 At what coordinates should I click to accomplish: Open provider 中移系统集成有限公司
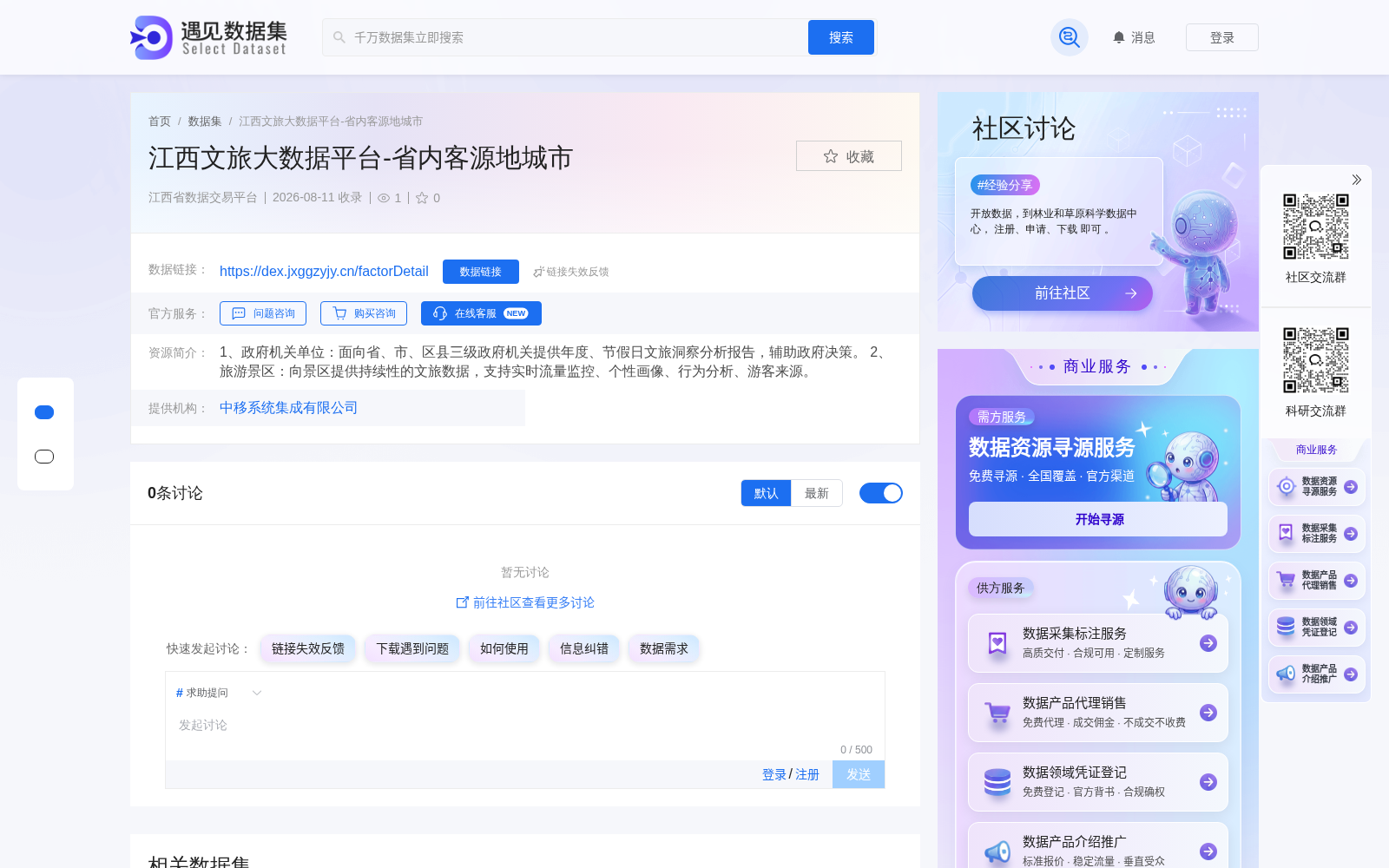[289, 408]
